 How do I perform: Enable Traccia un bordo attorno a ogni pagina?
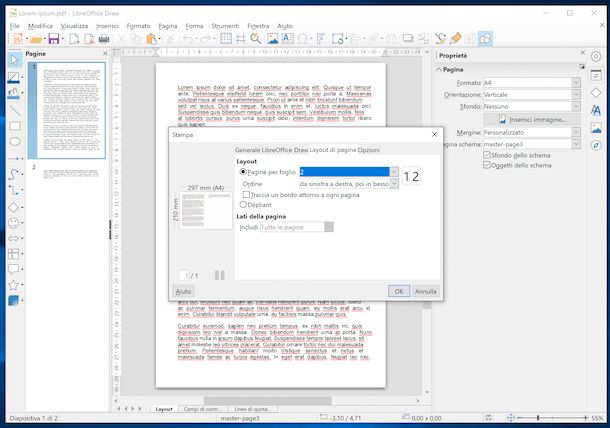[246, 194]
